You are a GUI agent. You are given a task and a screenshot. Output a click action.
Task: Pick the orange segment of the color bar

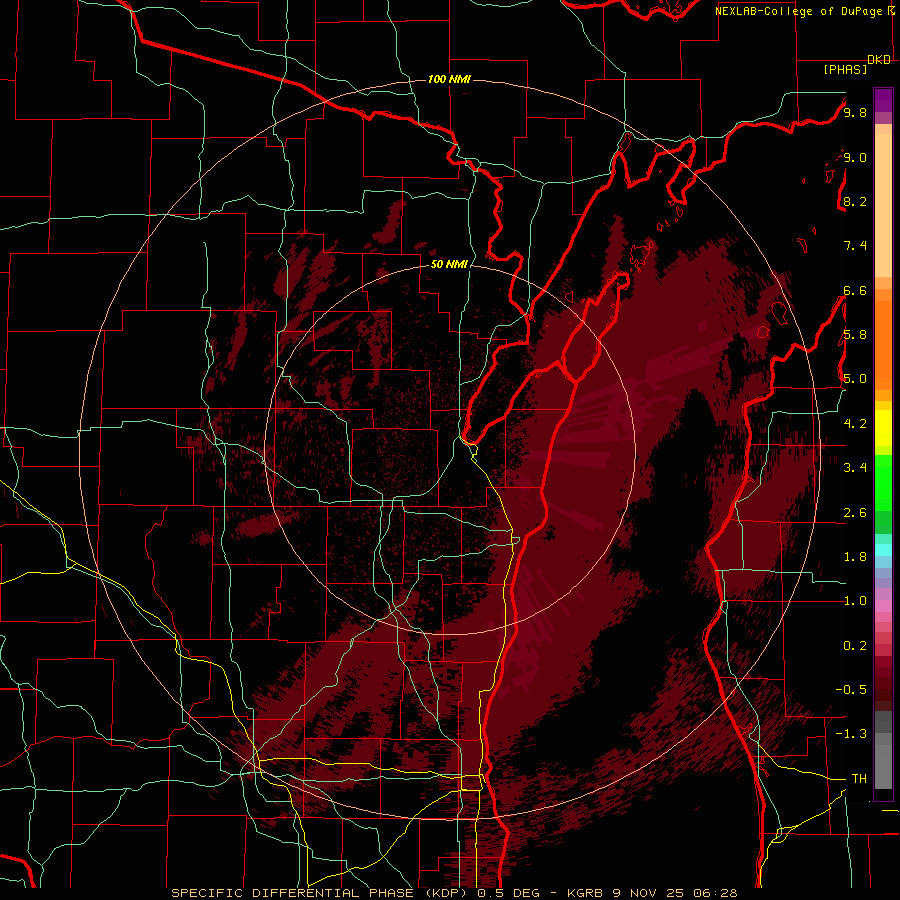coord(883,344)
